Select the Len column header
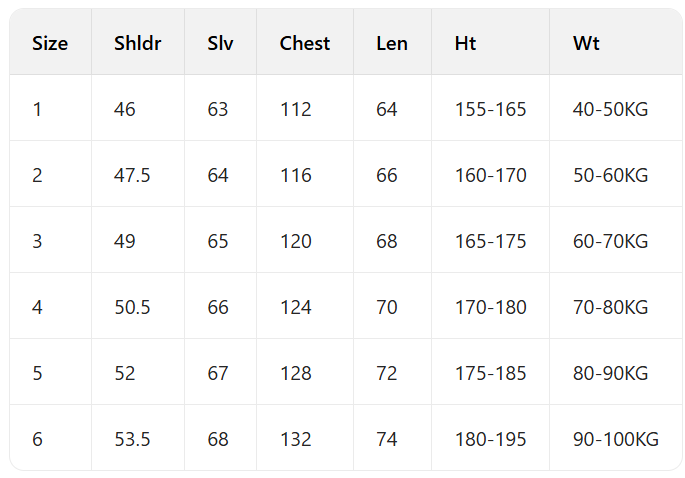Screen dimensions: 685x478 click(x=391, y=43)
